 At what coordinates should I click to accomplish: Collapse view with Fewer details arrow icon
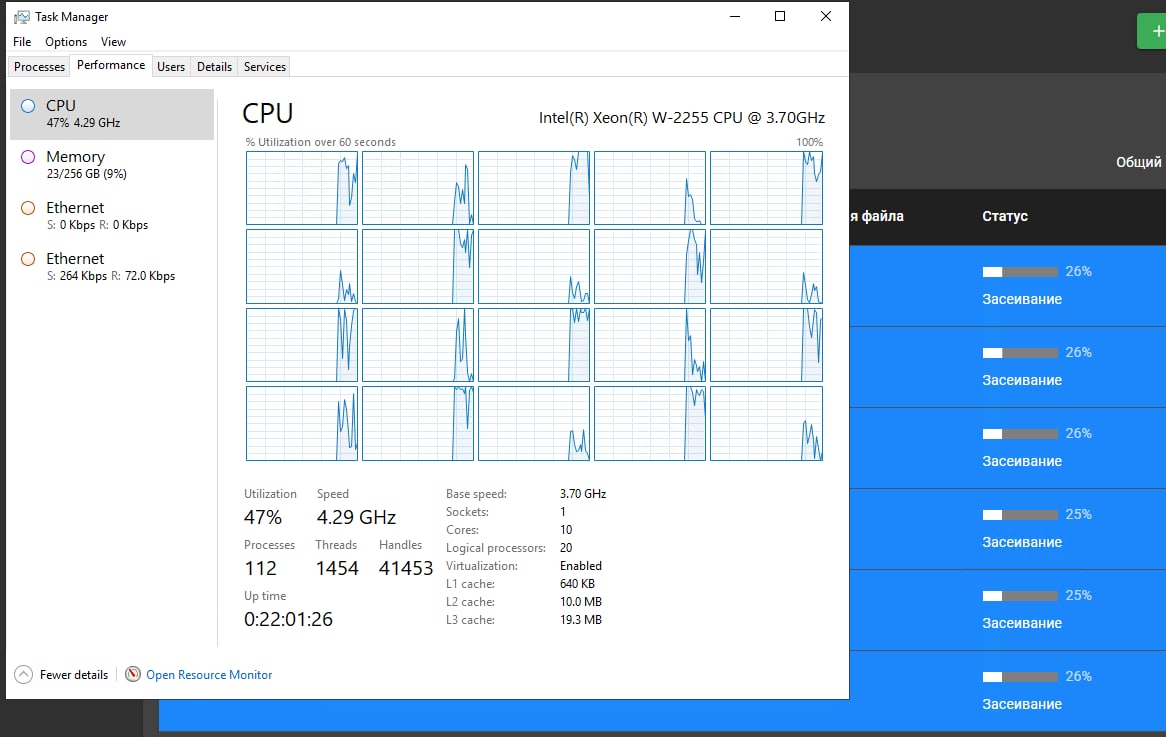(24, 675)
